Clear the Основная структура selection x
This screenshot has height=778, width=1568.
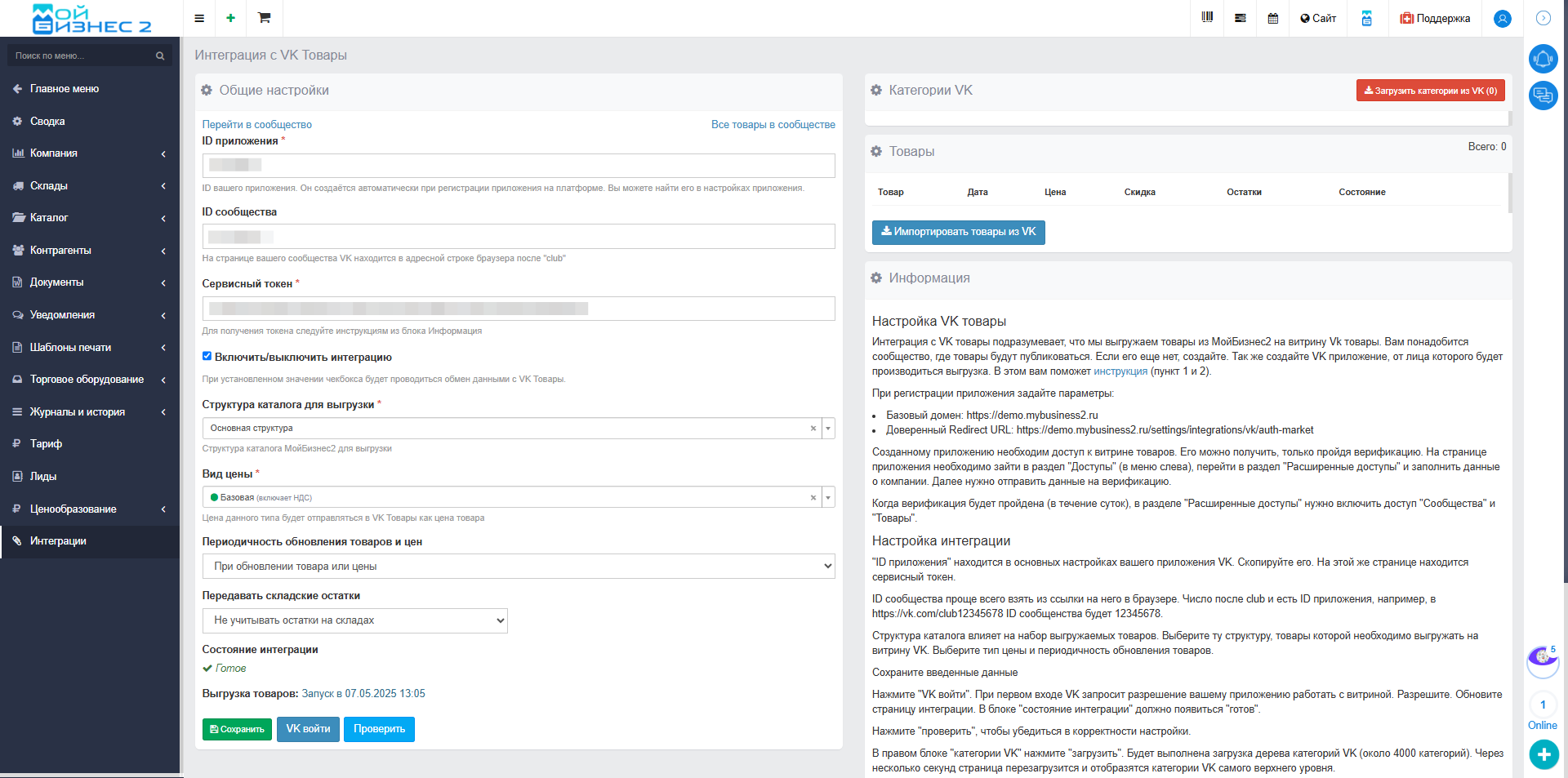click(x=813, y=428)
